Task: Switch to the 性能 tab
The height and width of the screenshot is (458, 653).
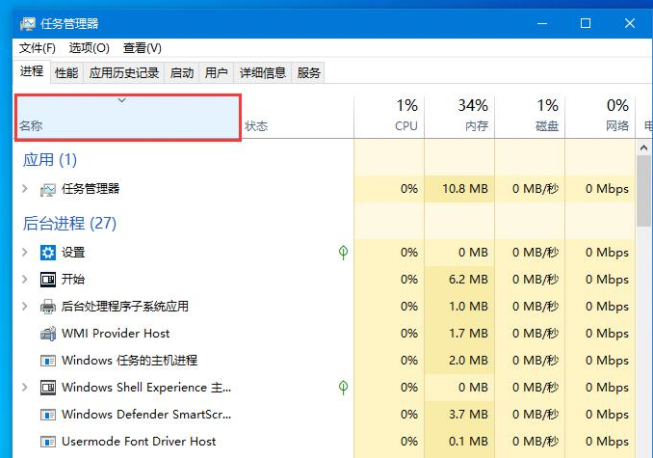Action: [66, 72]
